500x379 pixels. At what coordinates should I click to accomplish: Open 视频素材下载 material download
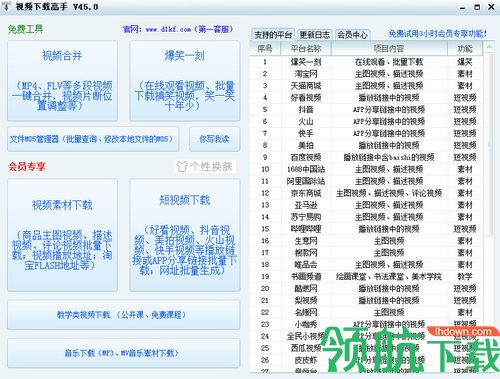coord(62,235)
